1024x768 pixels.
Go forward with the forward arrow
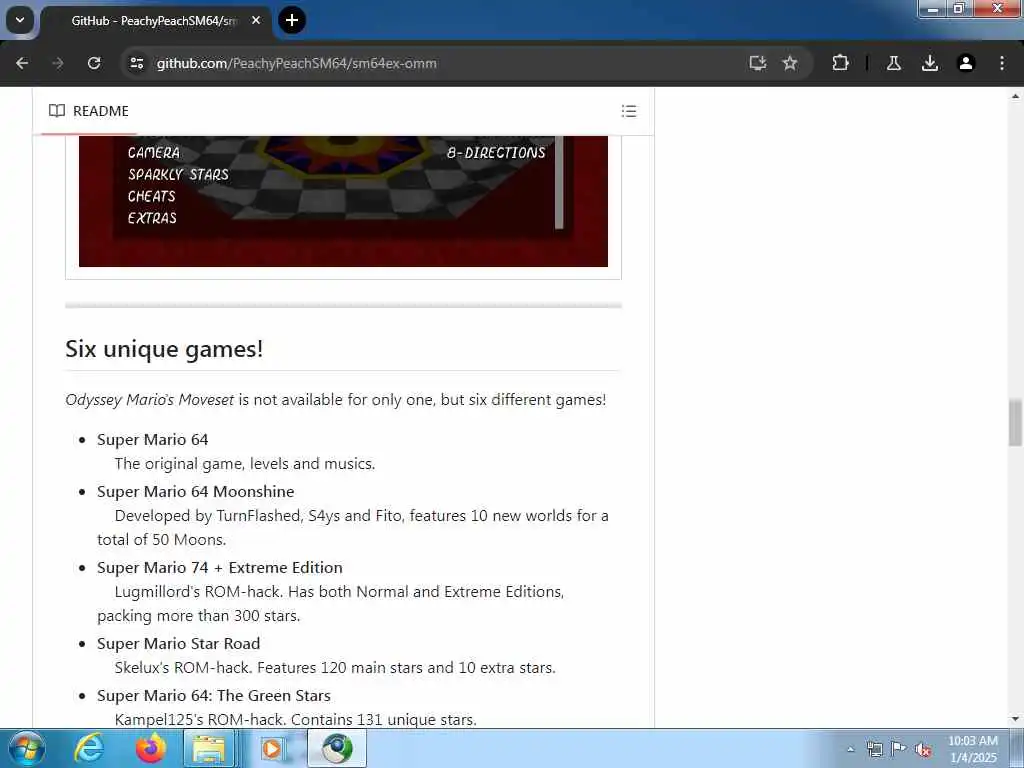(58, 63)
